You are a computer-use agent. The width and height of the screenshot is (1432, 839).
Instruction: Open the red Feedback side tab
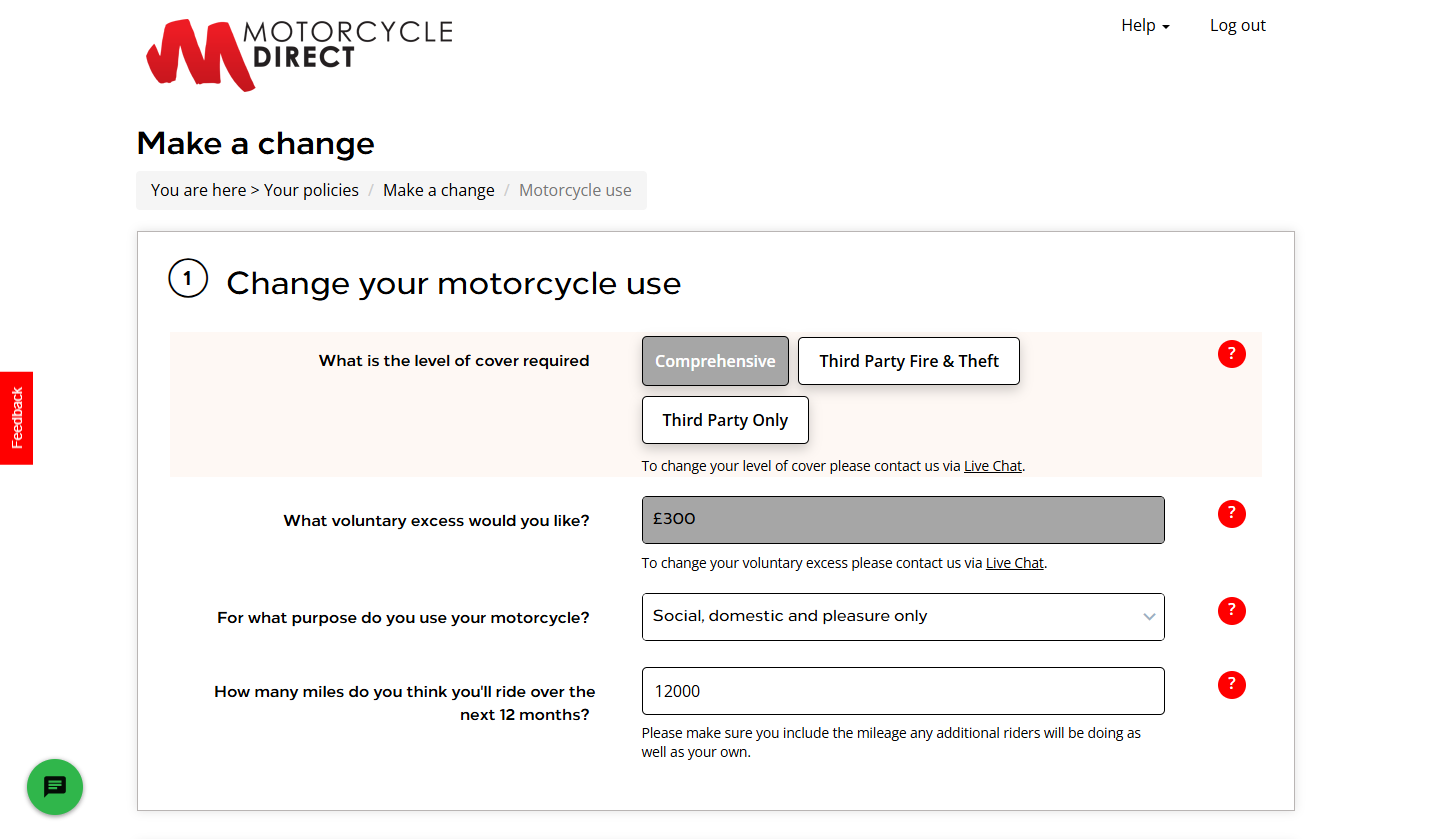(x=17, y=418)
